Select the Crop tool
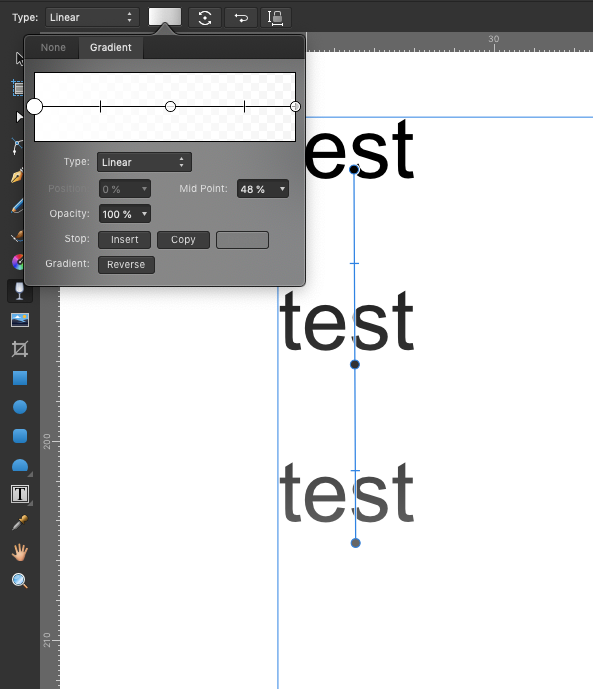593x689 pixels. coord(20,349)
